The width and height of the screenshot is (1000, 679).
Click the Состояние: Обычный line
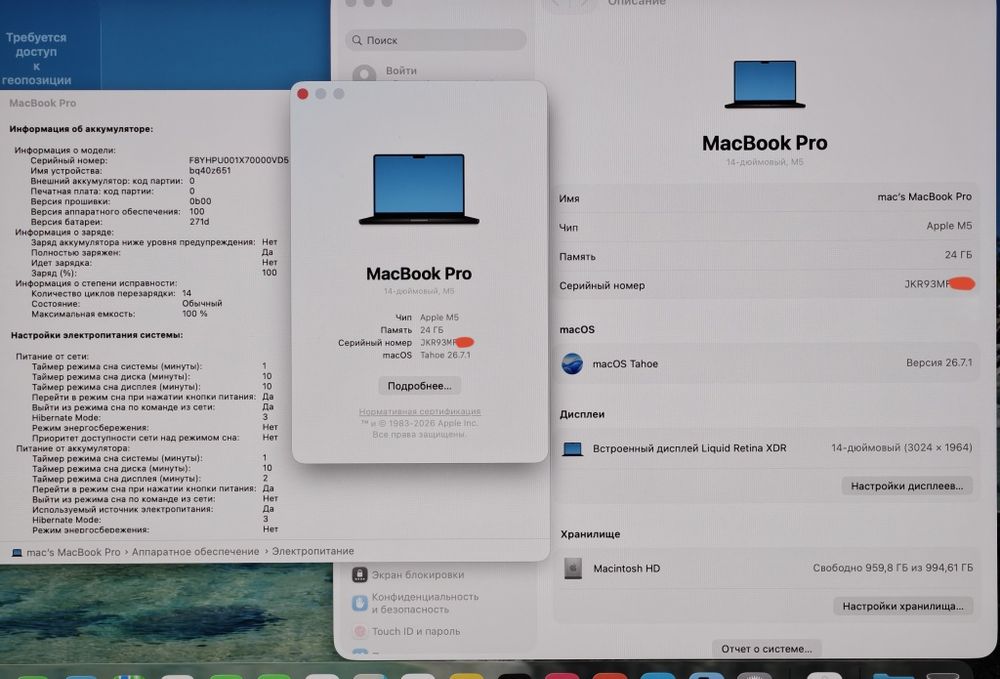126,303
